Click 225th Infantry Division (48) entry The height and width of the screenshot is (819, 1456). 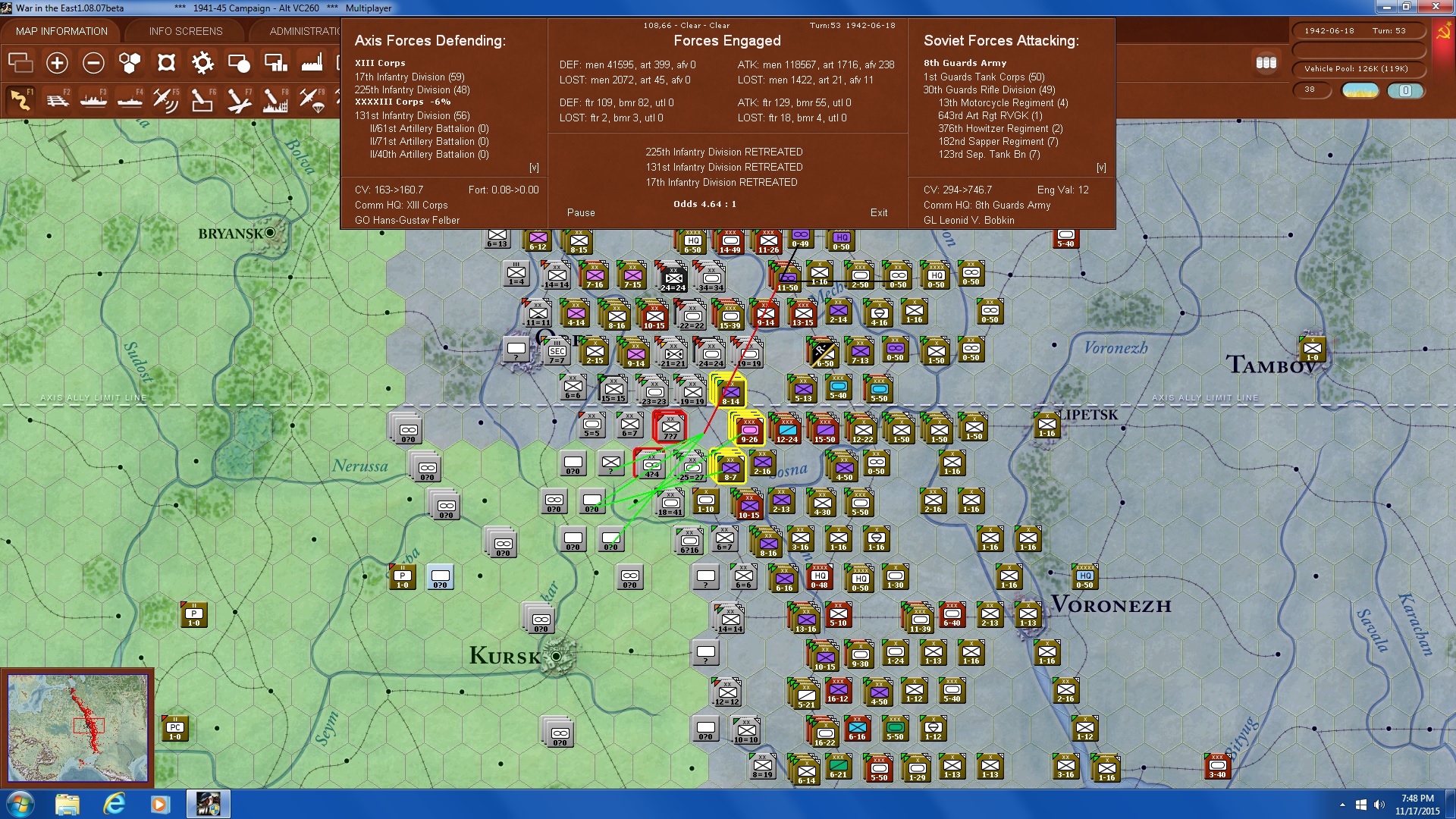click(x=413, y=90)
